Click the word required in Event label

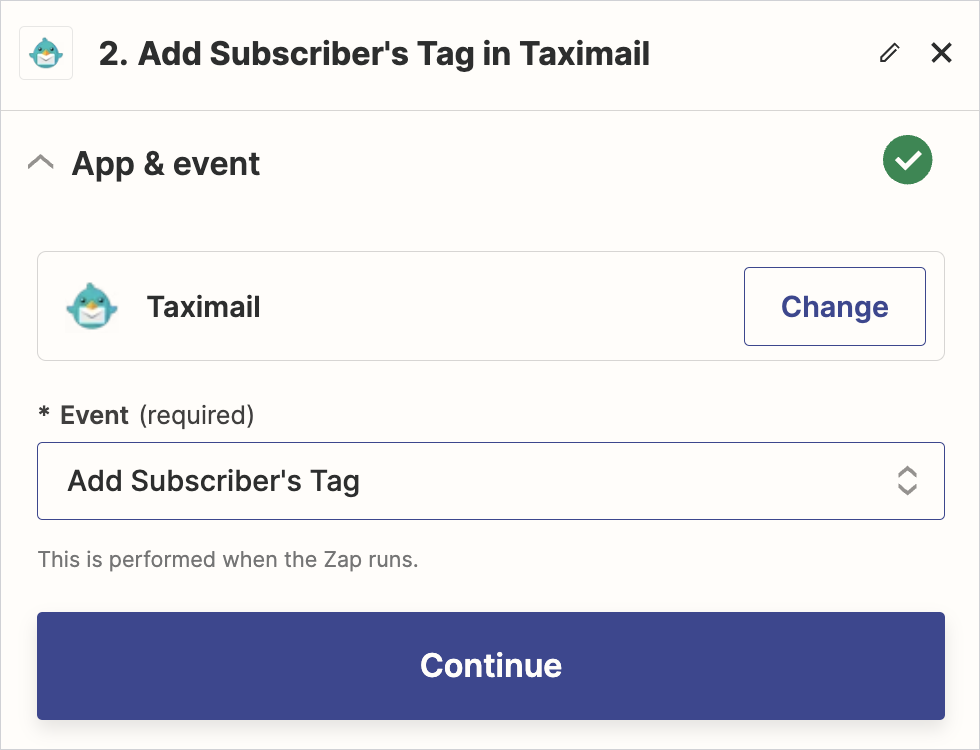point(196,415)
